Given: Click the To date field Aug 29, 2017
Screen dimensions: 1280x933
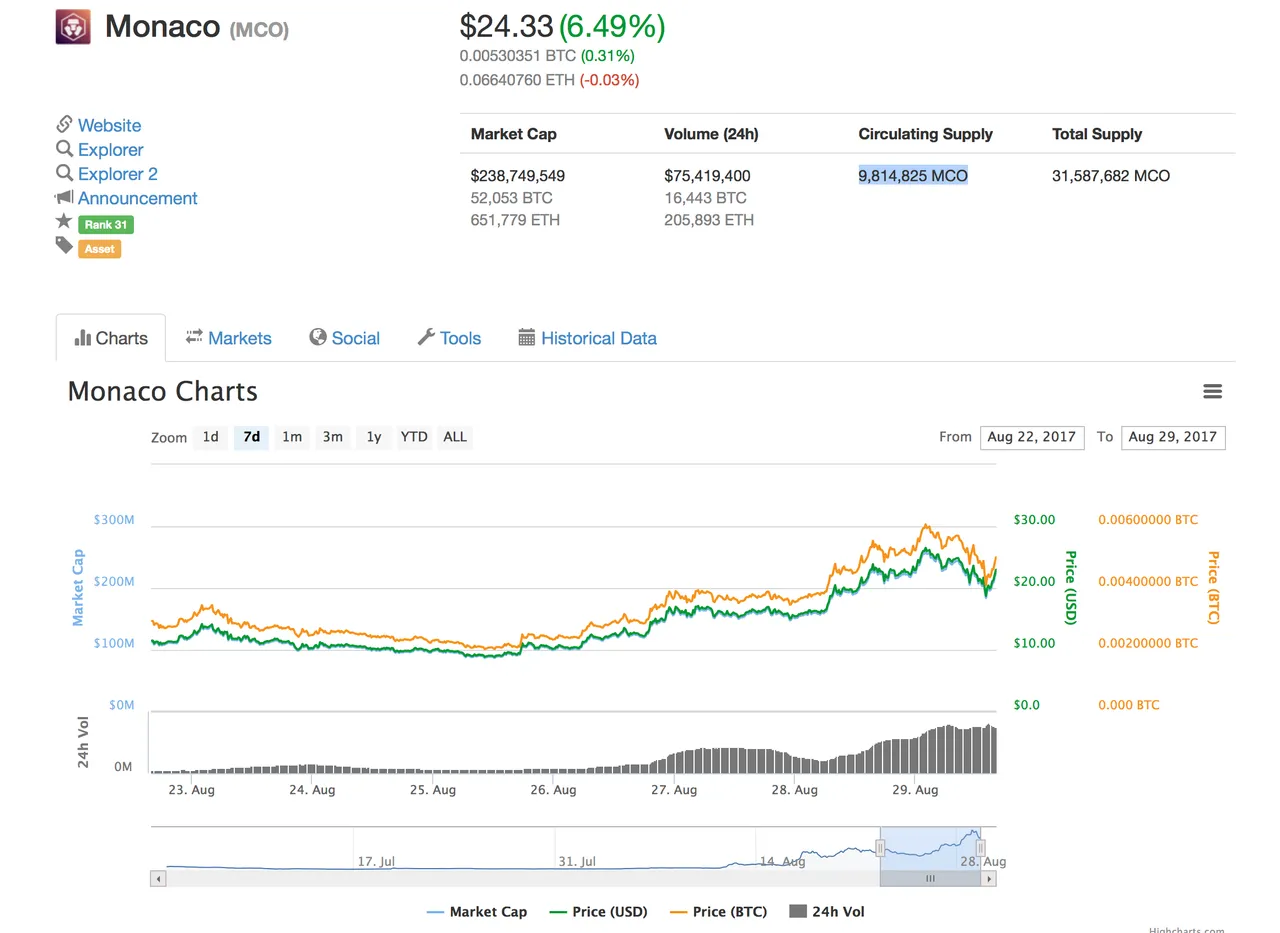Looking at the screenshot, I should (1173, 437).
